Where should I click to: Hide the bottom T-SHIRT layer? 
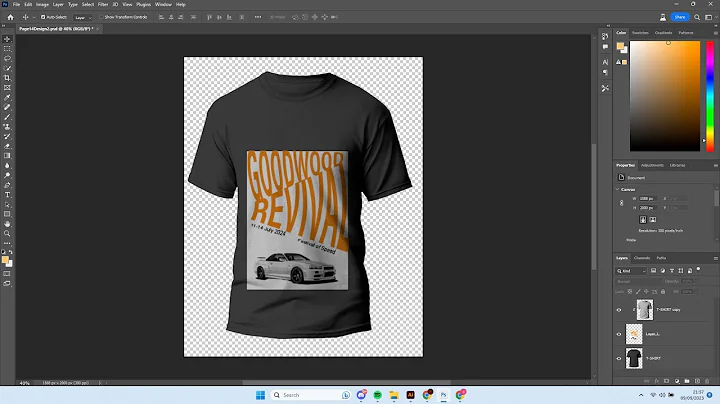pos(619,359)
